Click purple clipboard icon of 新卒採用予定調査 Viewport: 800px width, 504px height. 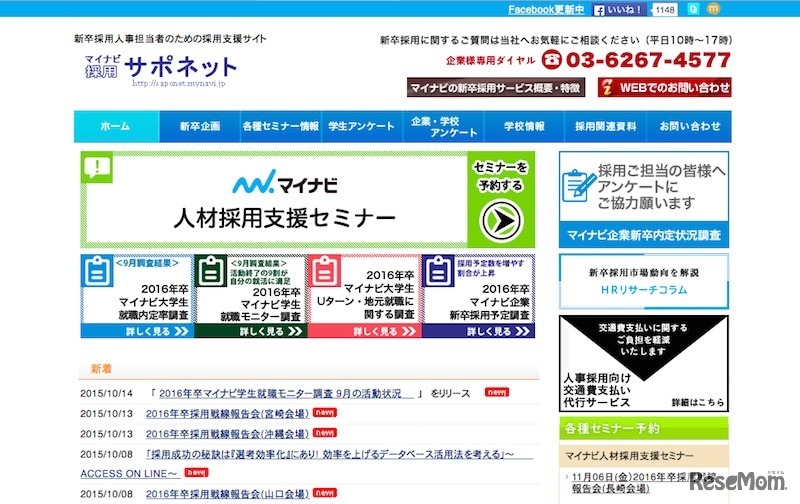tap(438, 271)
